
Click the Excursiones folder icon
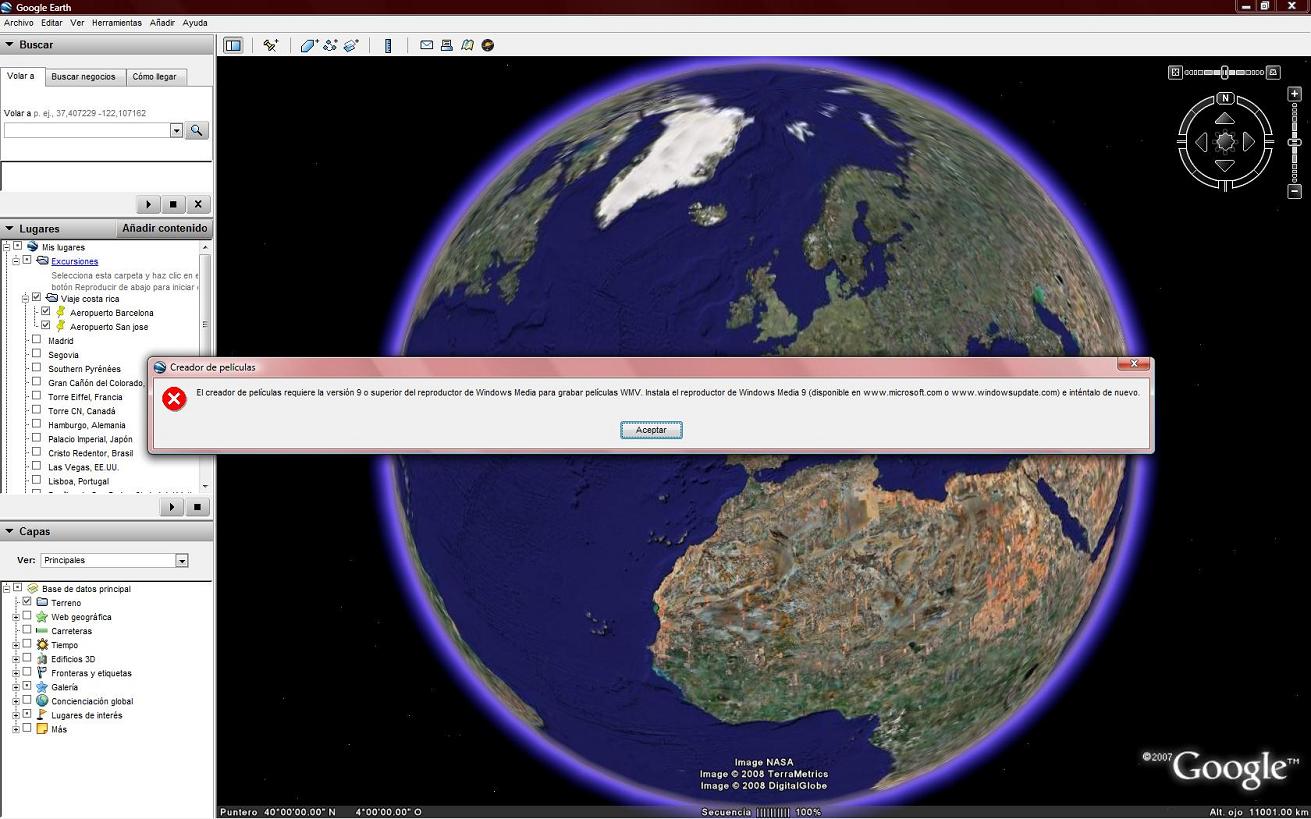42,260
